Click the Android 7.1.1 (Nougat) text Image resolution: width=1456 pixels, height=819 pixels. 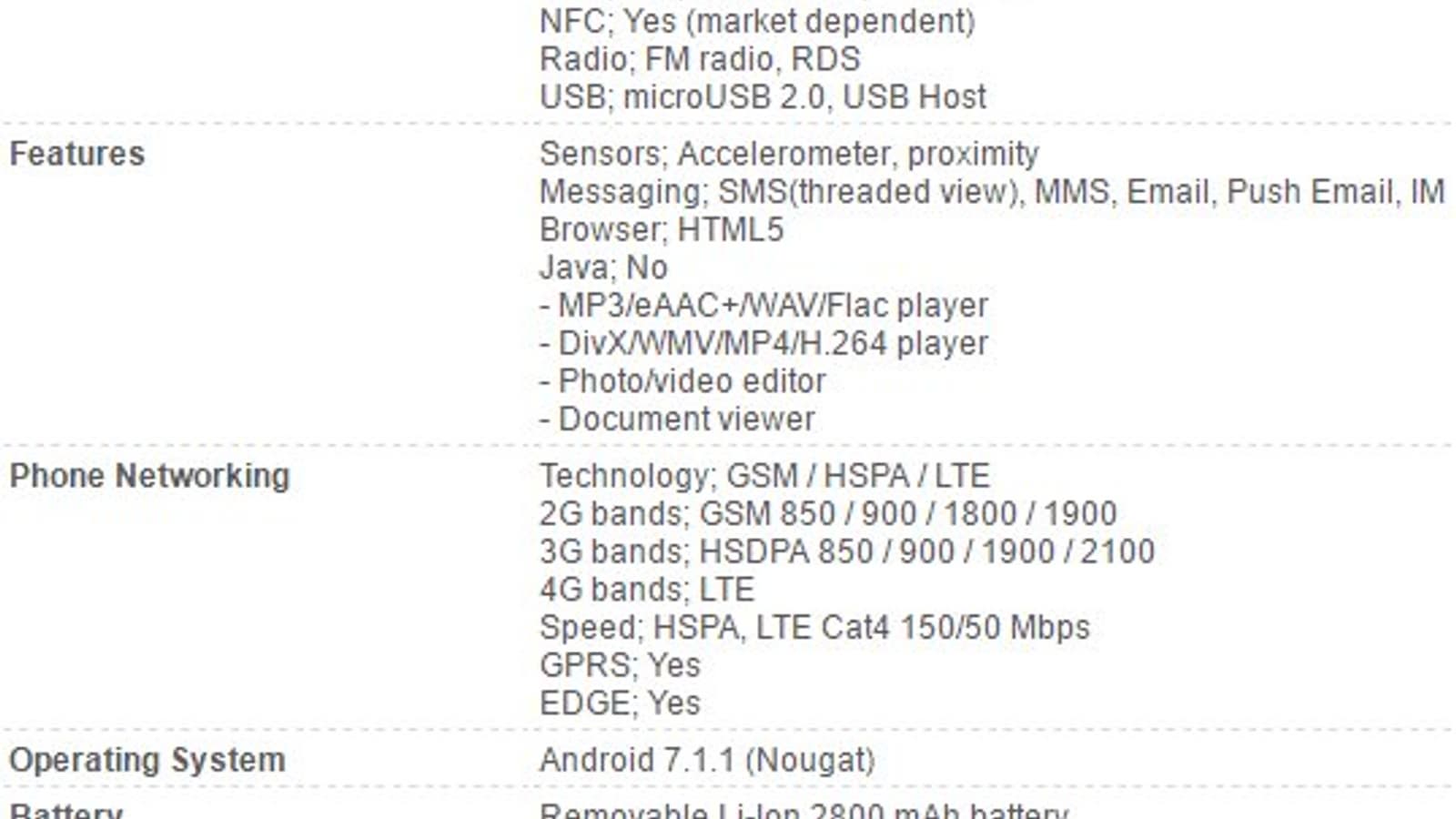point(706,760)
